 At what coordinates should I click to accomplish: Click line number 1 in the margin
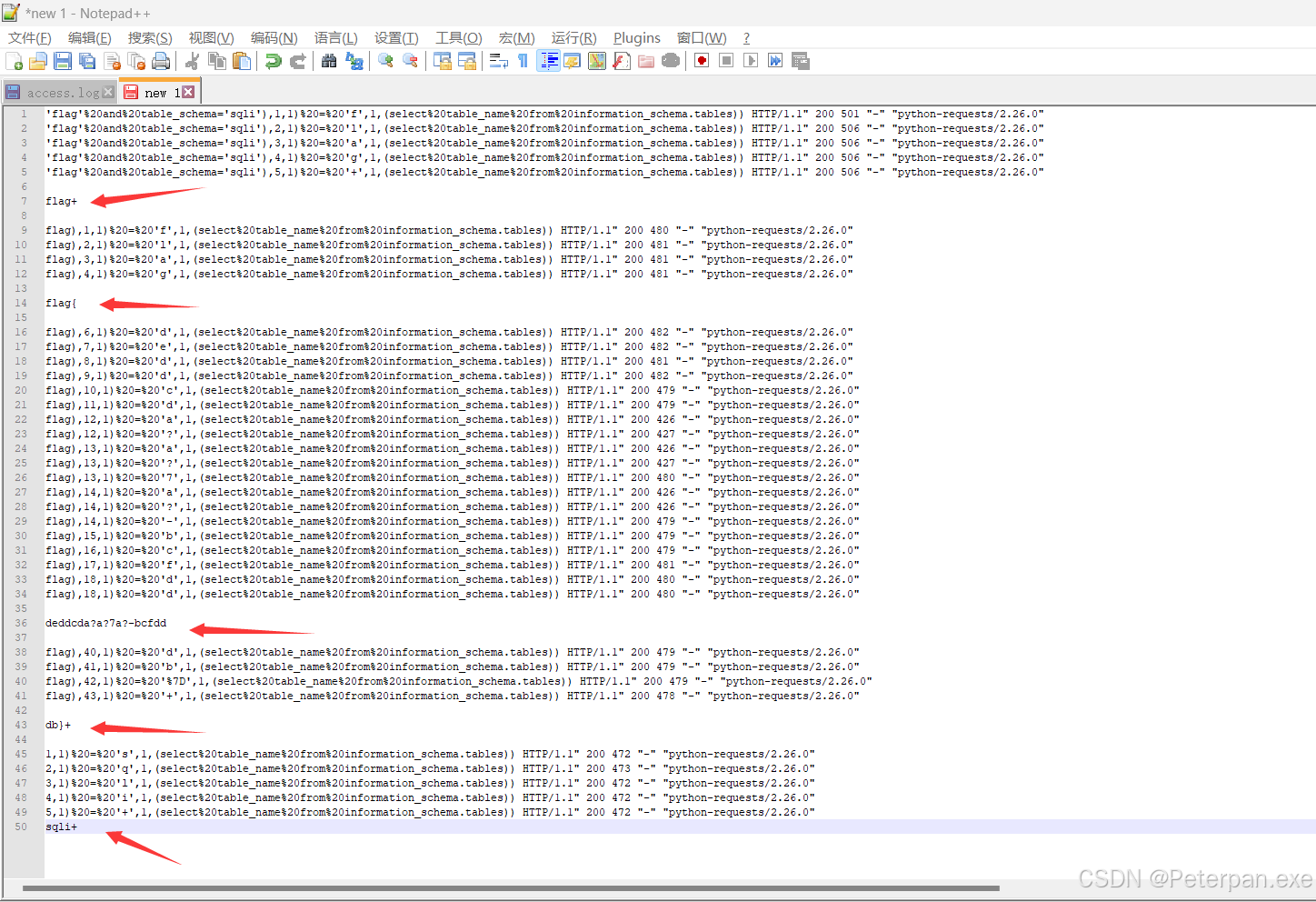pyautogui.click(x=24, y=114)
